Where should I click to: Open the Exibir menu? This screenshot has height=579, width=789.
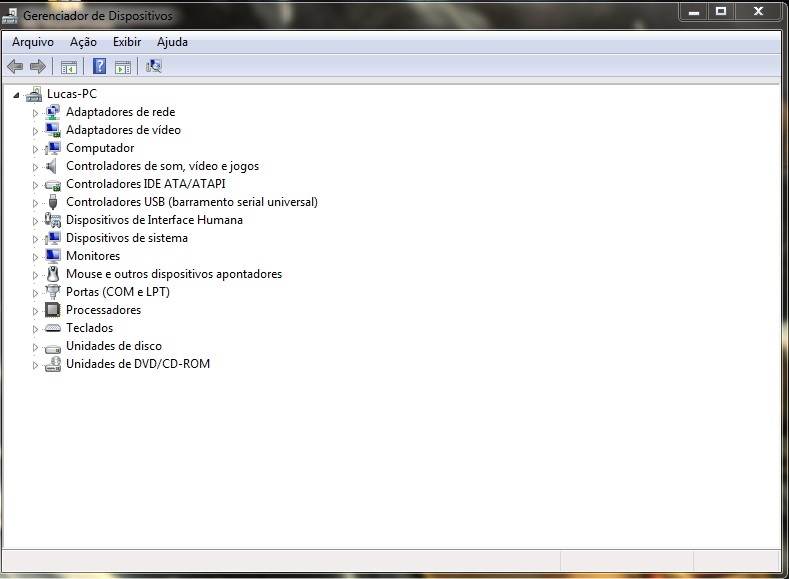pyautogui.click(x=127, y=42)
